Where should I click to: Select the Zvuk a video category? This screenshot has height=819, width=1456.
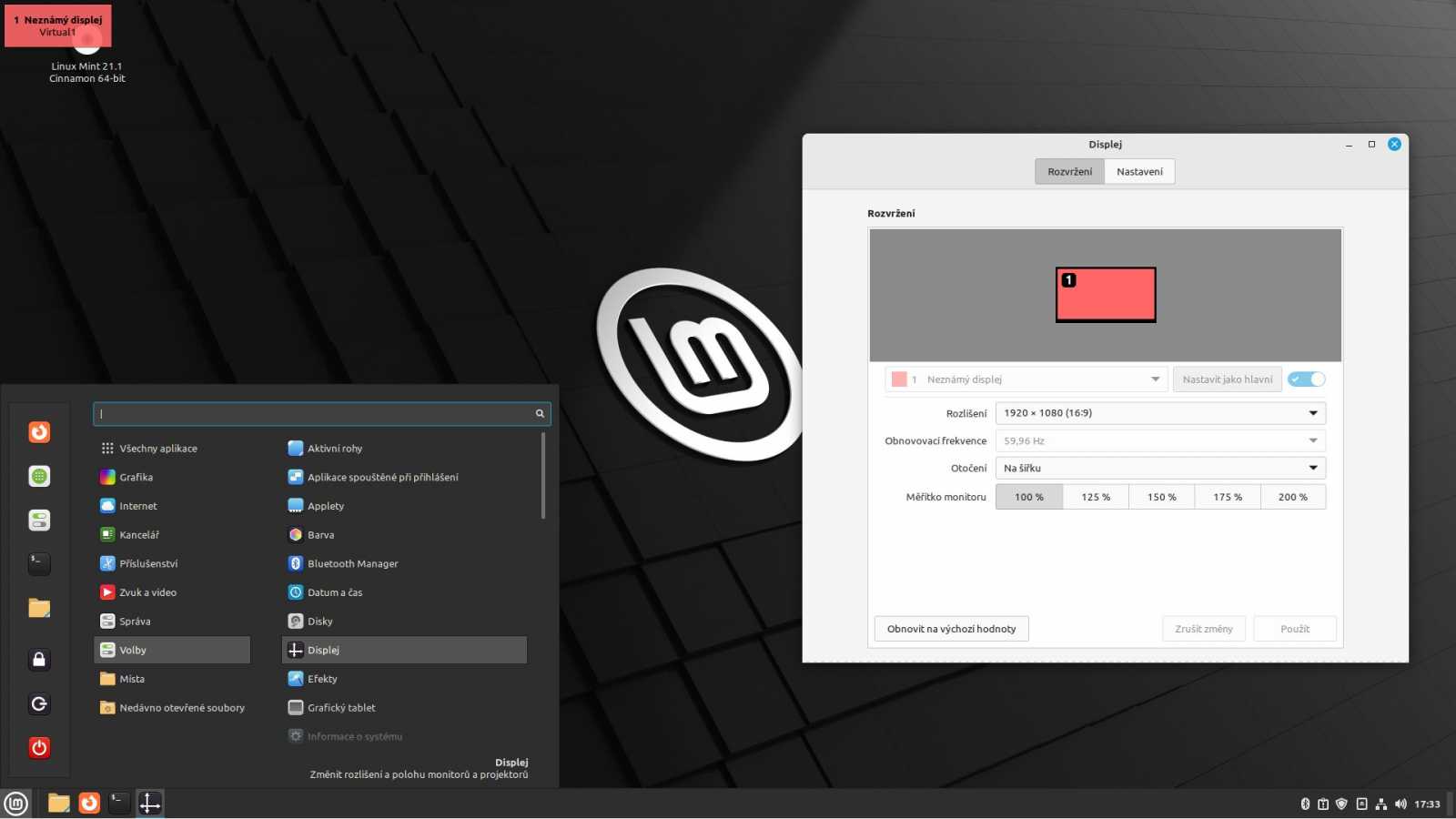(x=172, y=592)
